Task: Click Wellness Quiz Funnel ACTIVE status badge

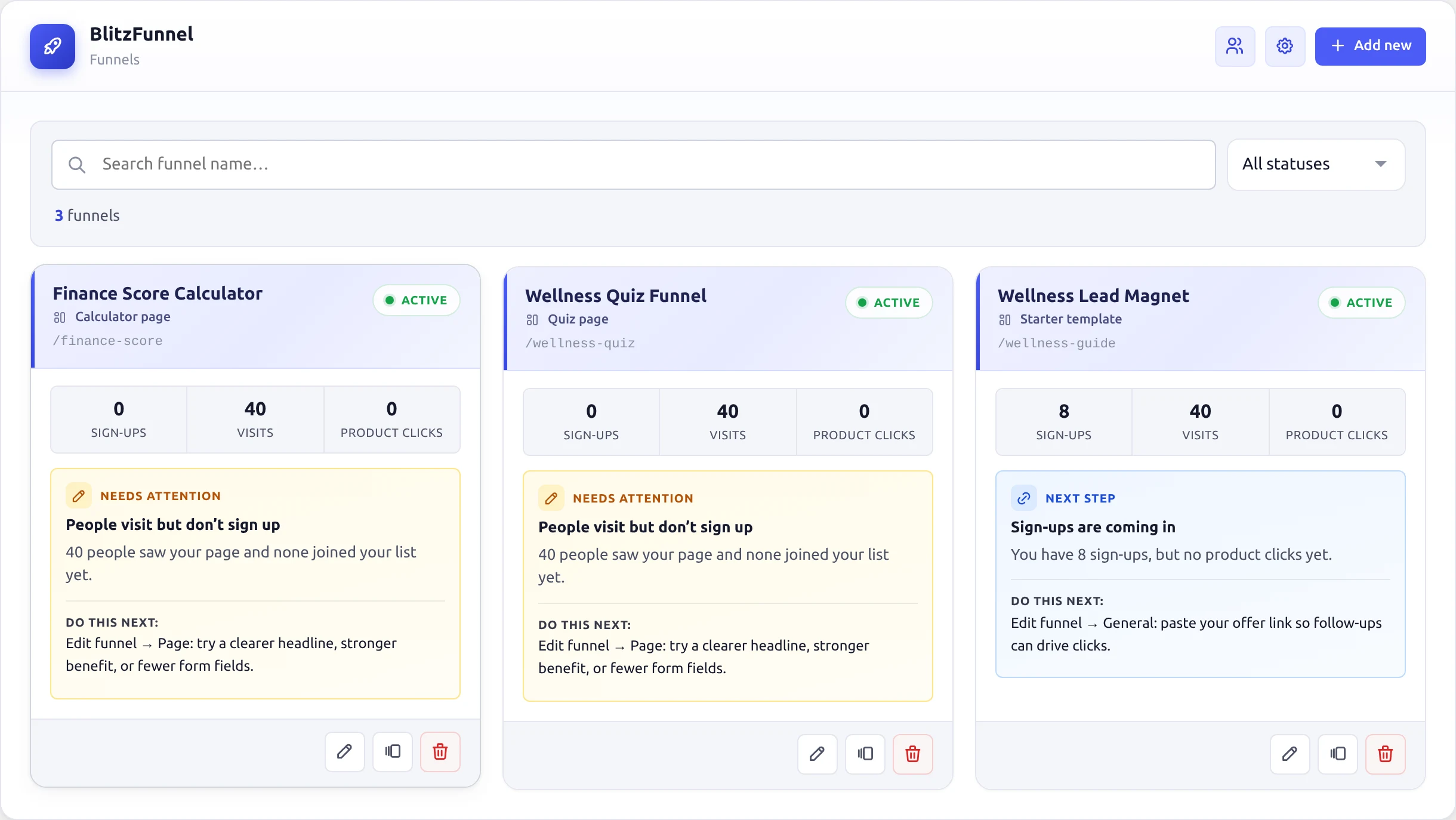Action: (889, 303)
